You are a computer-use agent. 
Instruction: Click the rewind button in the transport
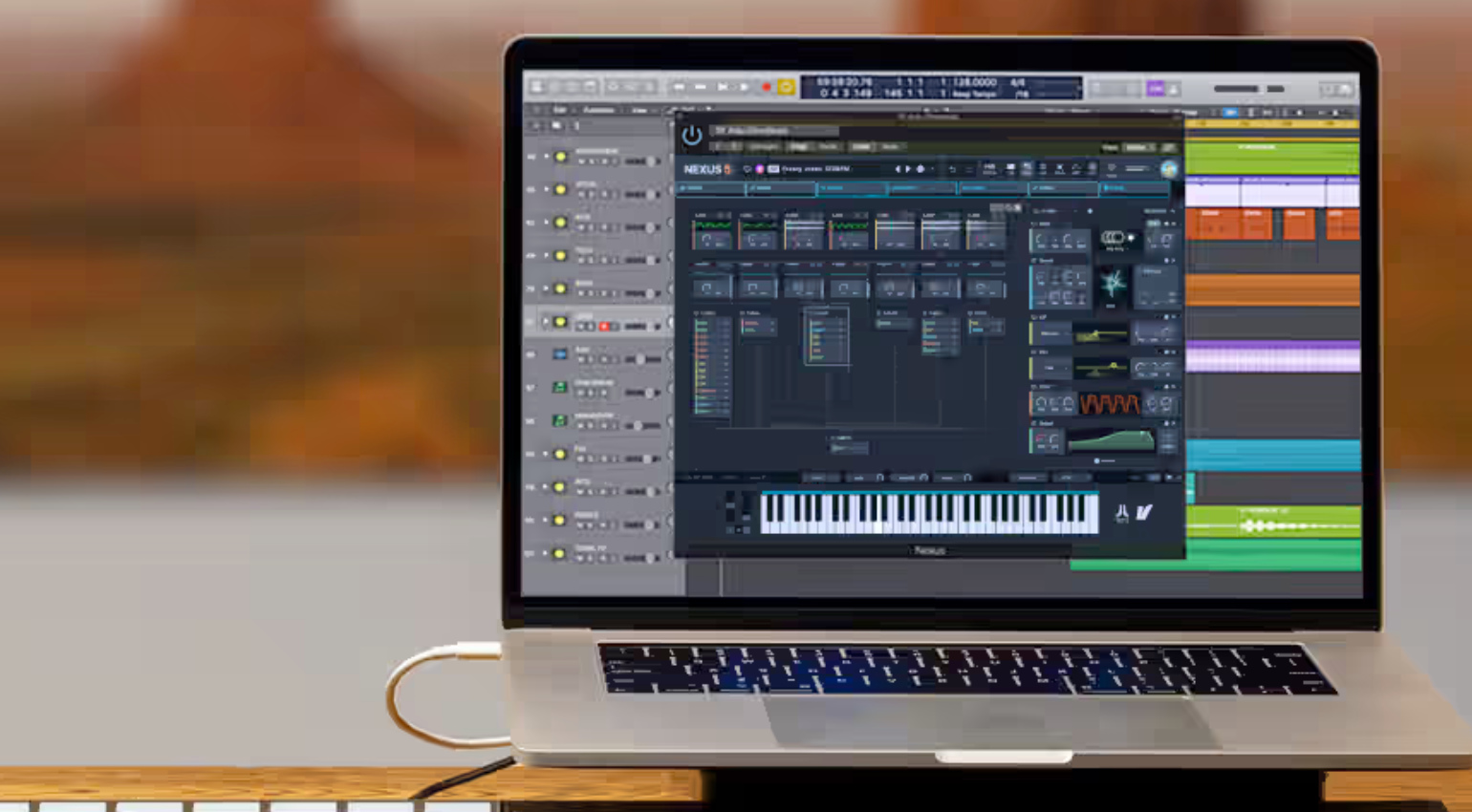point(679,87)
